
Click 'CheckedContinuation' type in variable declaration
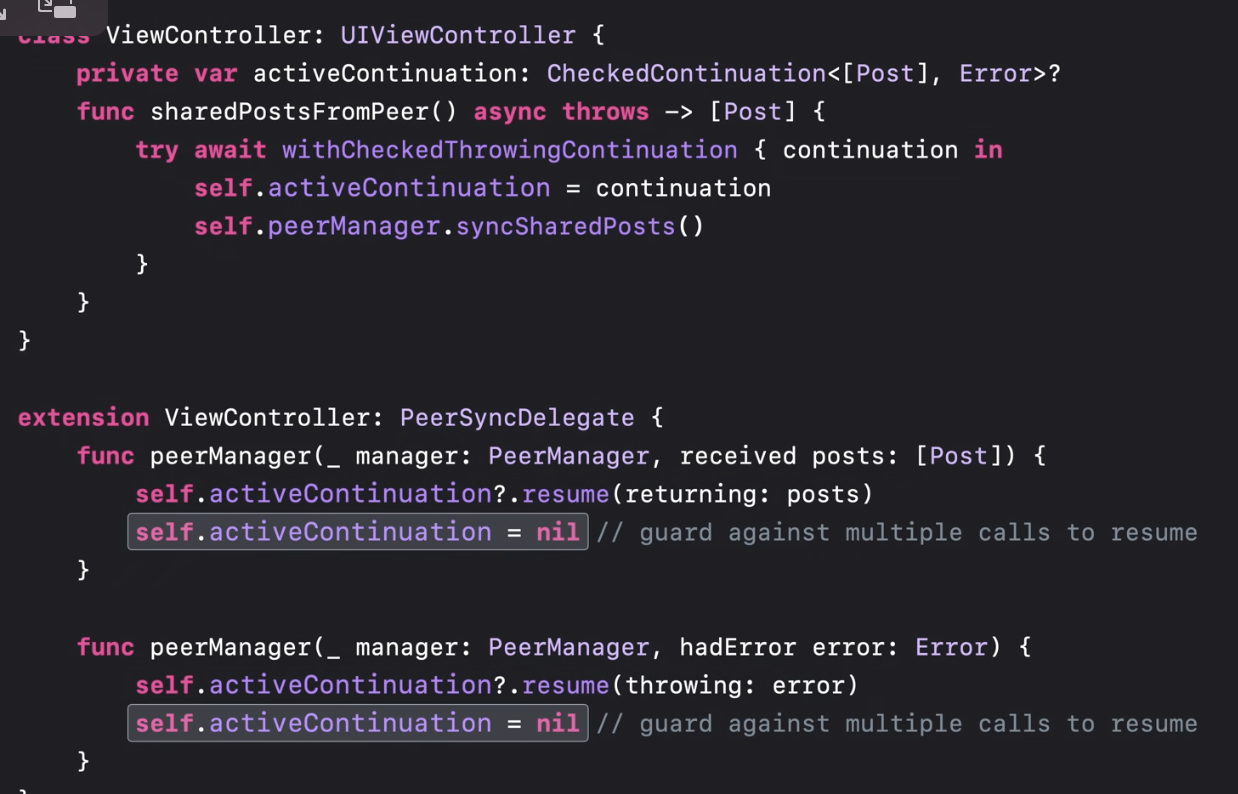click(x=686, y=73)
